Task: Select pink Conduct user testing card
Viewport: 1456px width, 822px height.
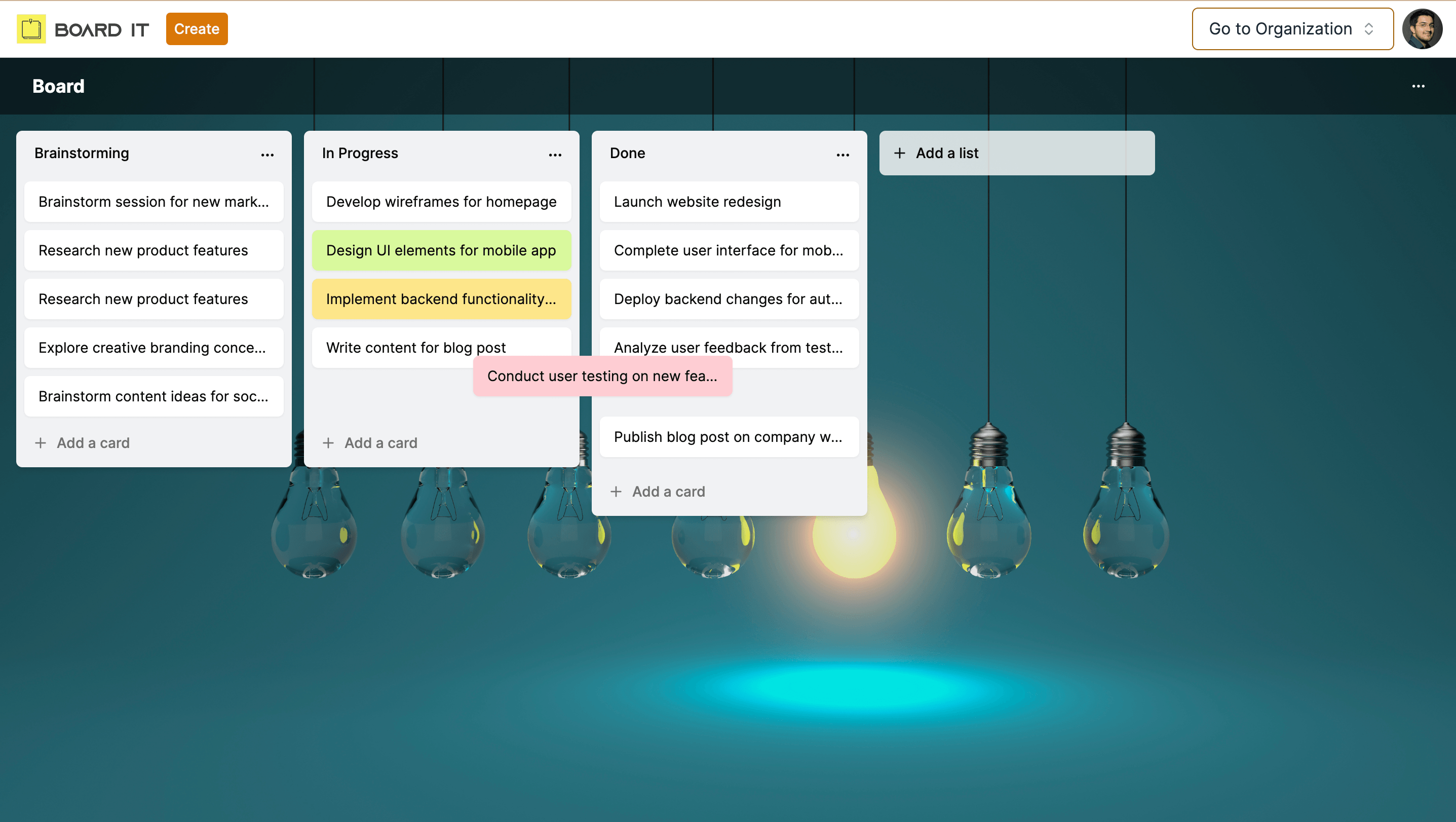Action: 602,376
